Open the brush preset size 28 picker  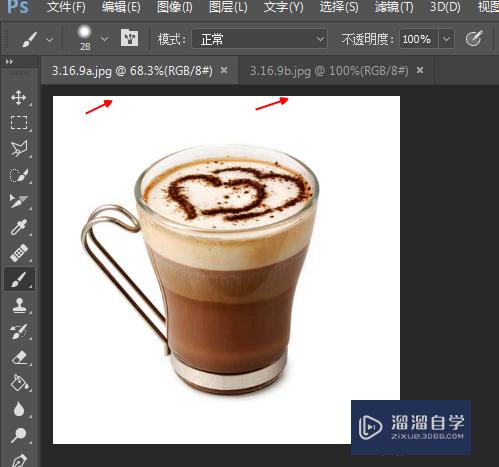tap(85, 39)
